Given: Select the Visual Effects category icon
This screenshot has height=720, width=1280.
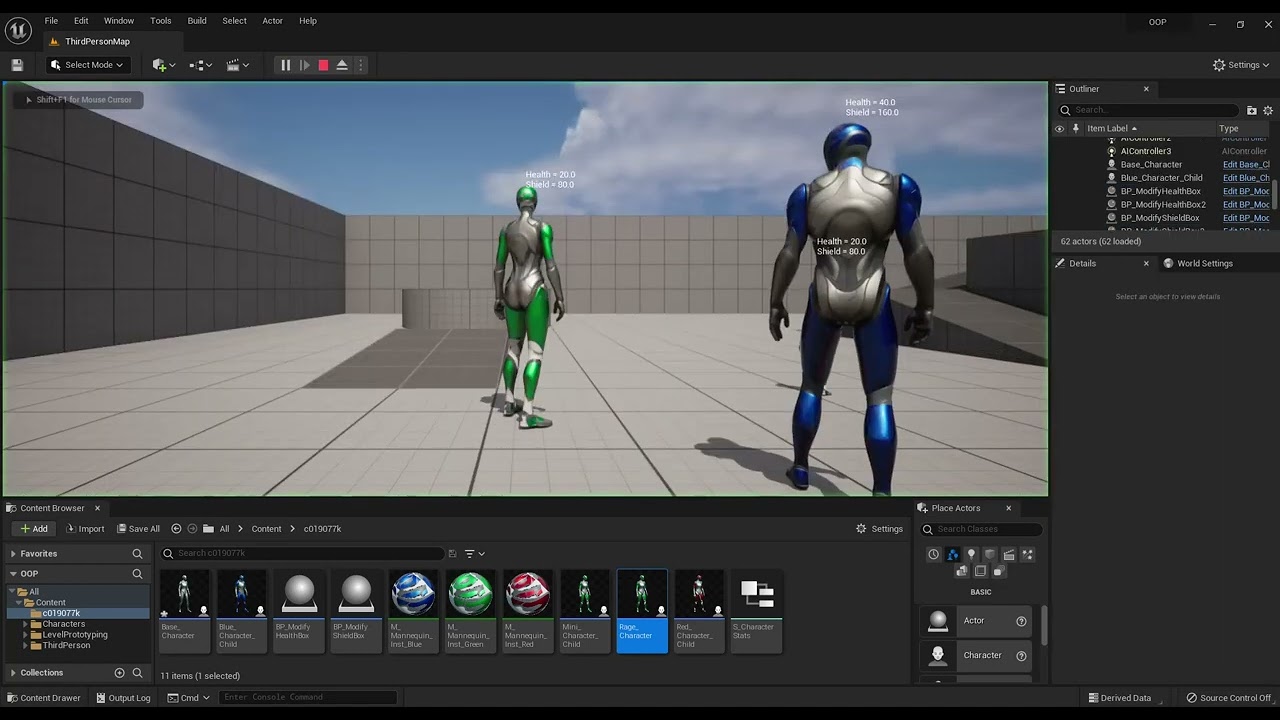Looking at the screenshot, I should point(1027,554).
